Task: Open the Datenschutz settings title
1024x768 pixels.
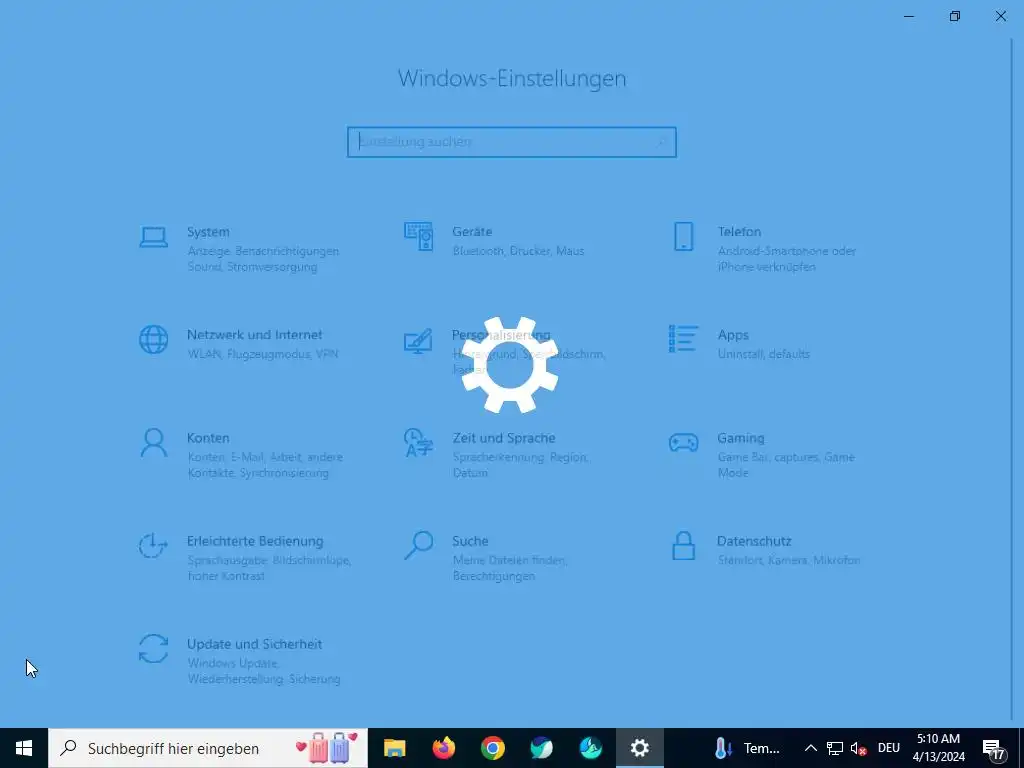Action: (754, 541)
